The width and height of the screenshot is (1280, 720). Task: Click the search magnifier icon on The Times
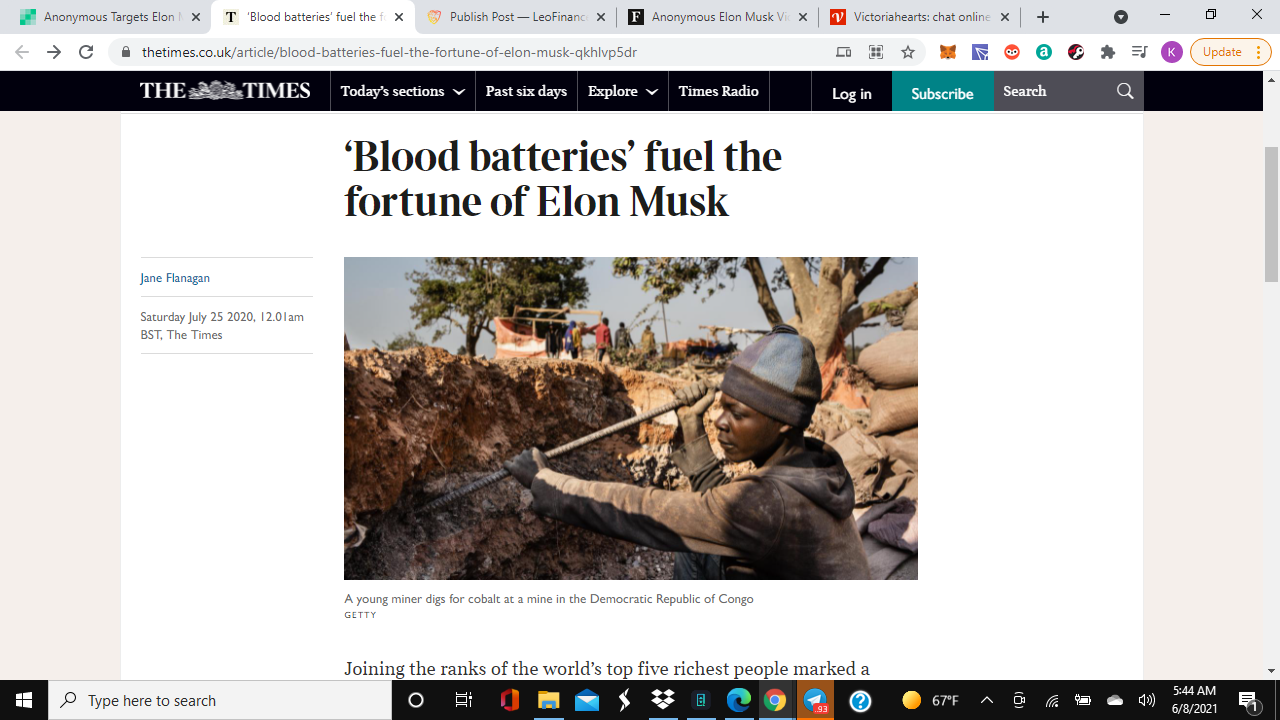tap(1125, 91)
